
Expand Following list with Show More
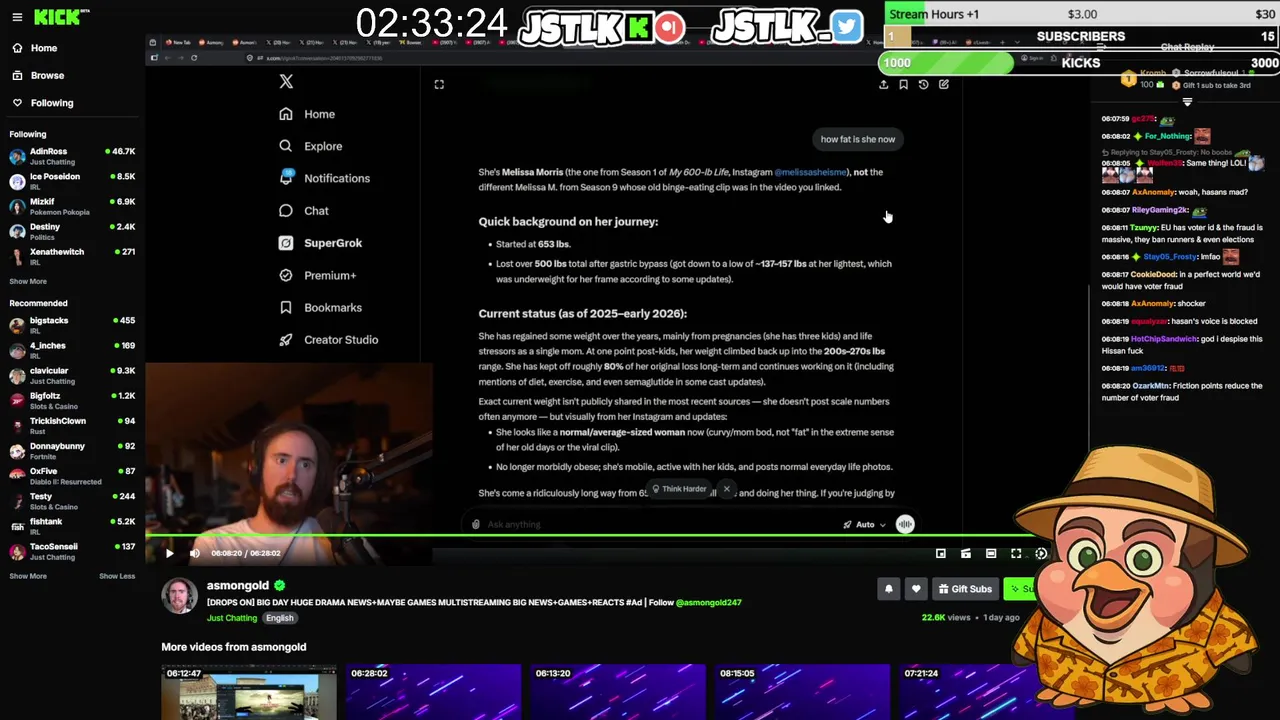point(28,281)
